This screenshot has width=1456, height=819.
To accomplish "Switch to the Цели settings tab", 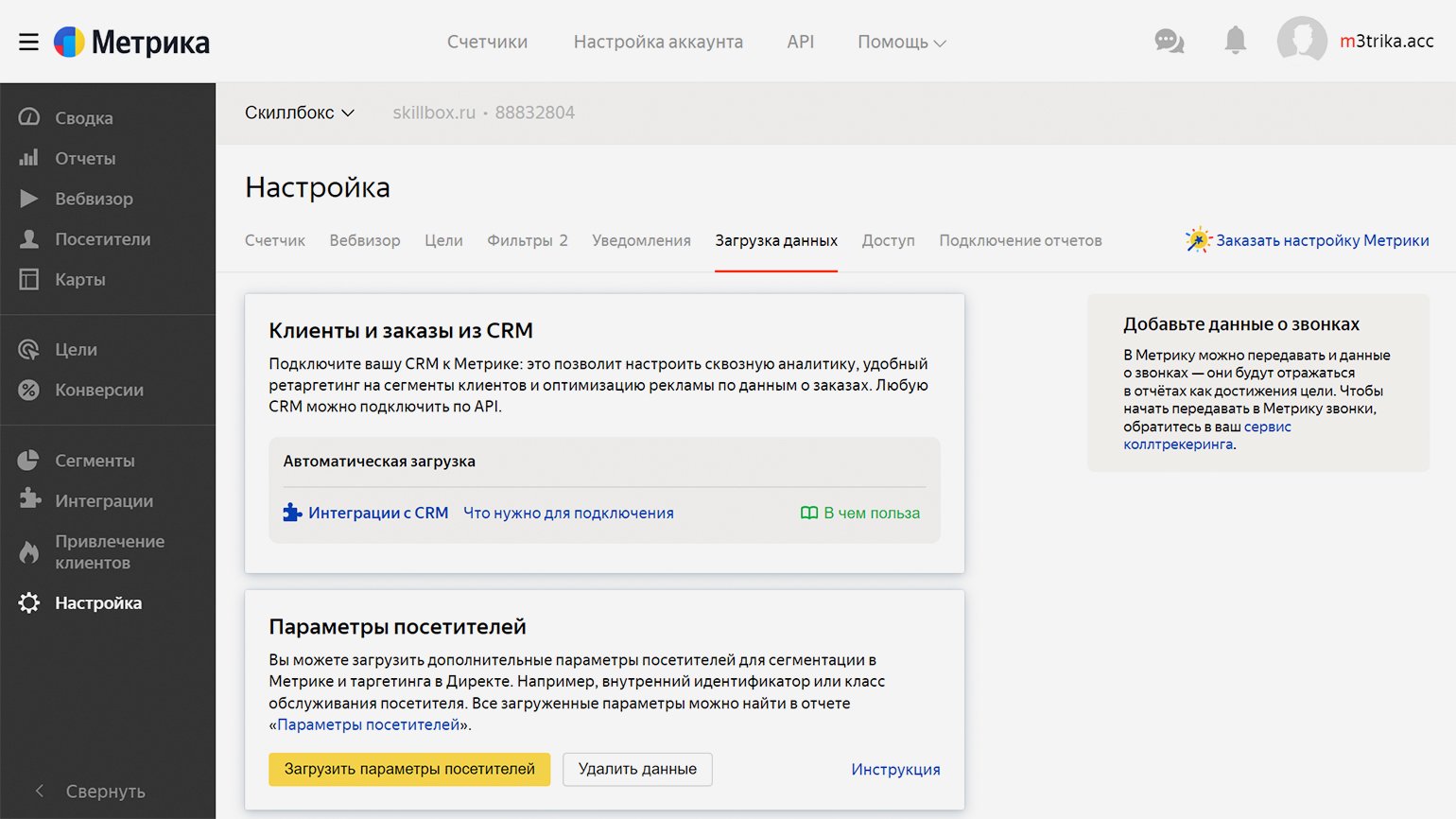I will pos(443,240).
